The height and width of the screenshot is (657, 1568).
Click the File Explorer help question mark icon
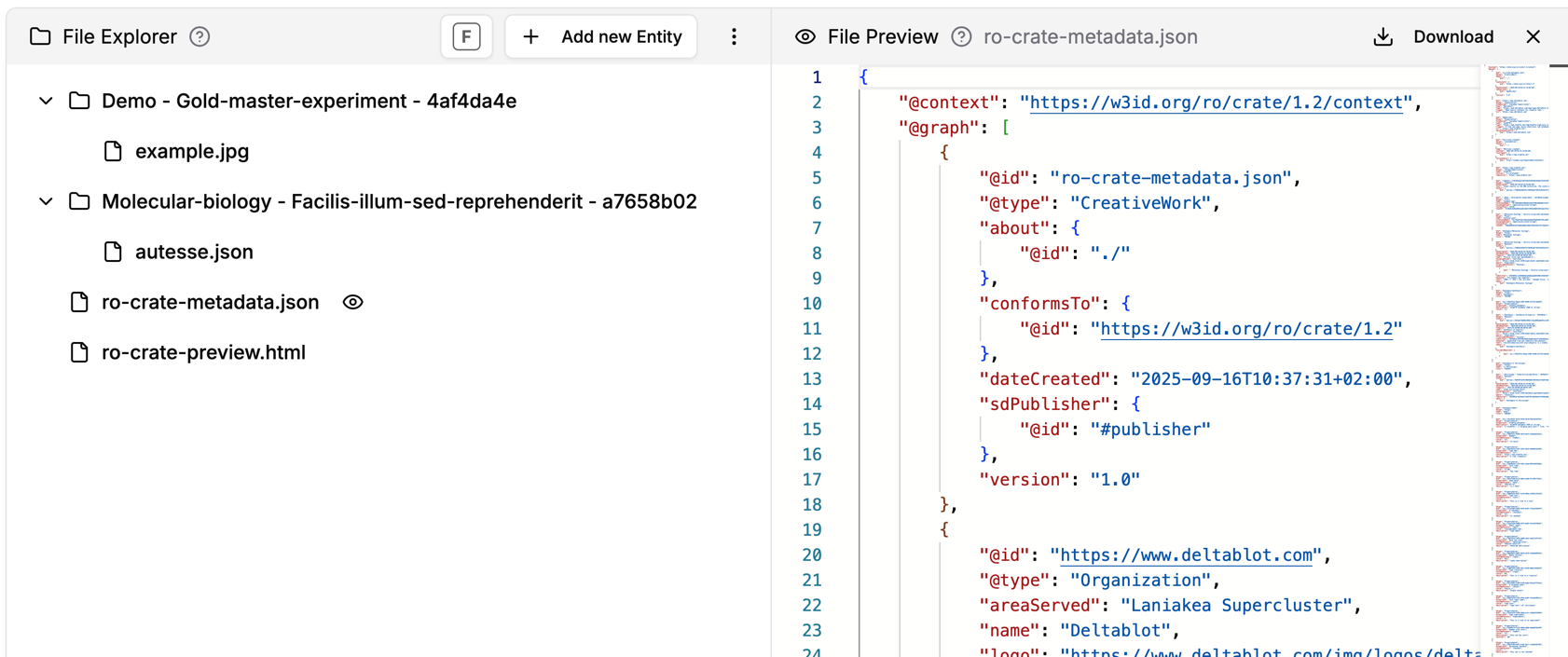point(199,37)
